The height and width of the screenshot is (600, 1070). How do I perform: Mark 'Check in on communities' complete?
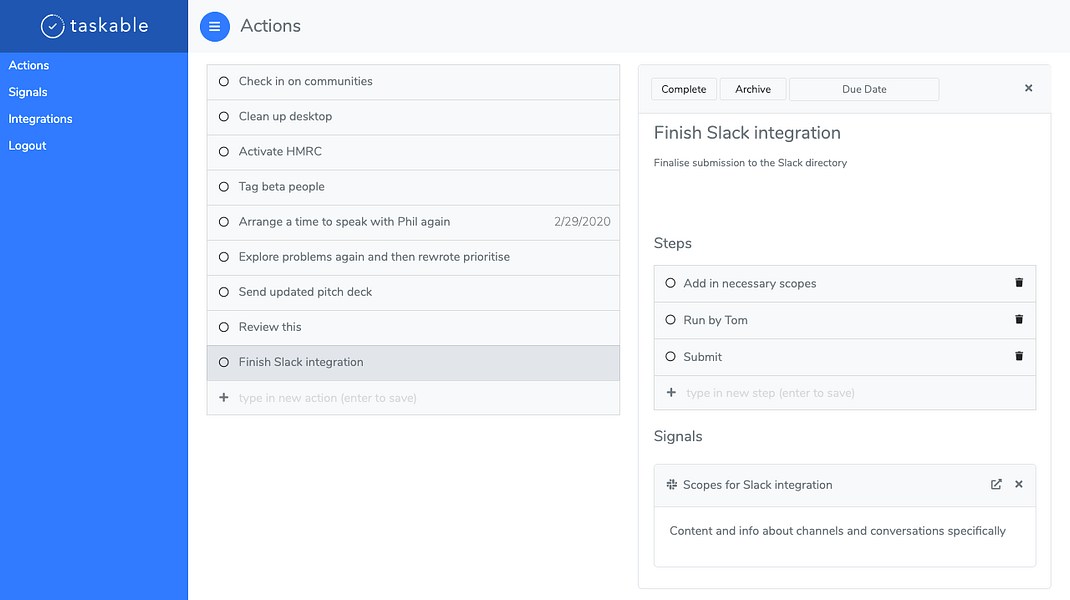224,81
